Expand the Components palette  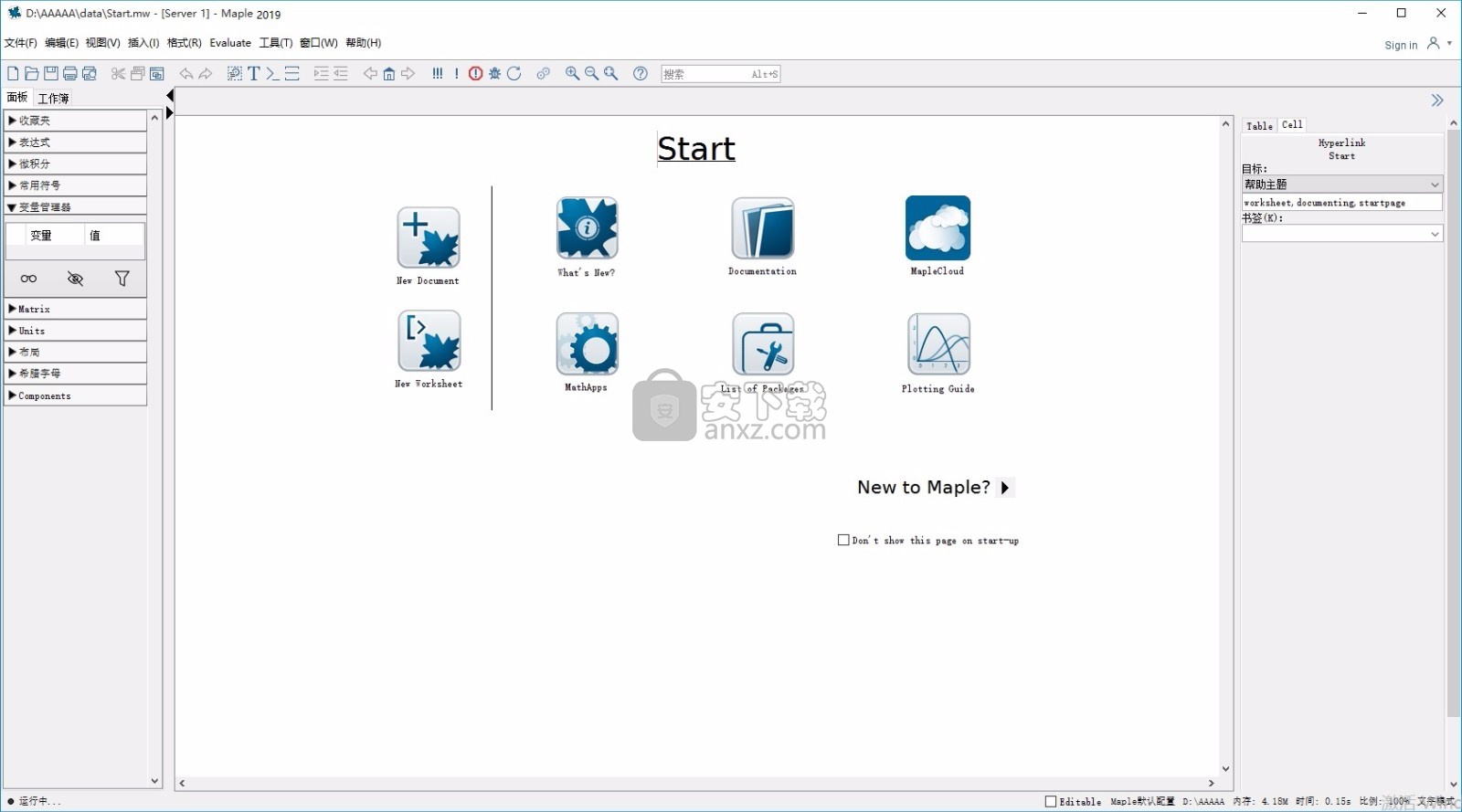[x=76, y=395]
